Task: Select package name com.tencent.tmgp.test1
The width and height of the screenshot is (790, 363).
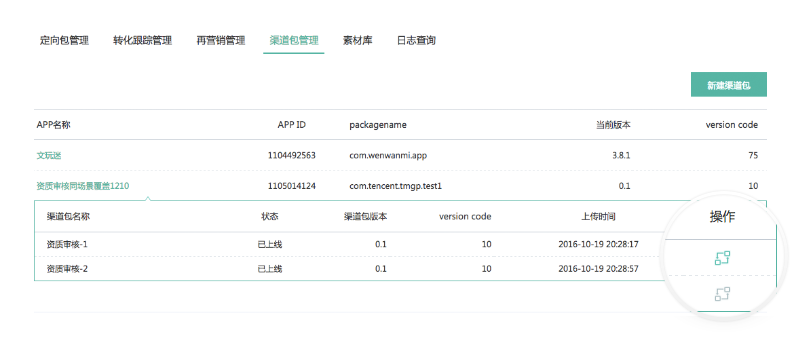Action: pyautogui.click(x=396, y=186)
